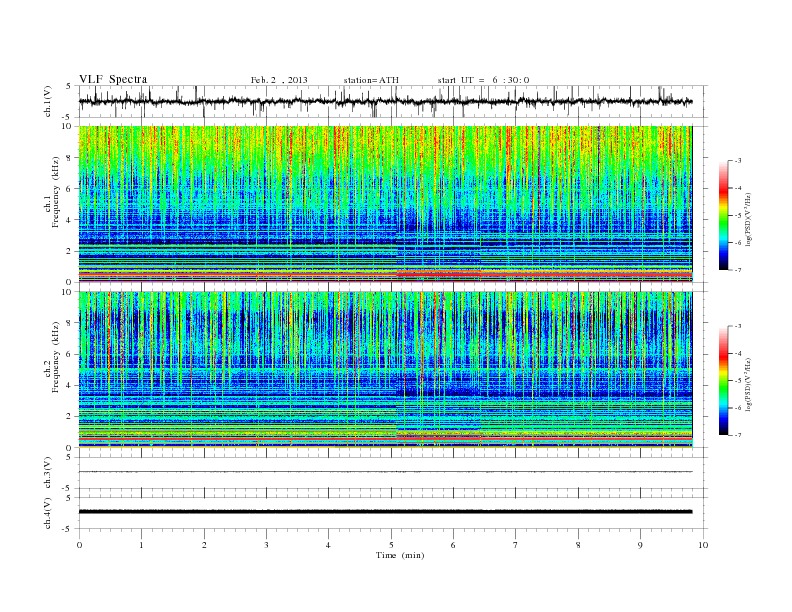The height and width of the screenshot is (612, 792).
Task: Click tick label "1" on the Time axis
Action: point(142,545)
